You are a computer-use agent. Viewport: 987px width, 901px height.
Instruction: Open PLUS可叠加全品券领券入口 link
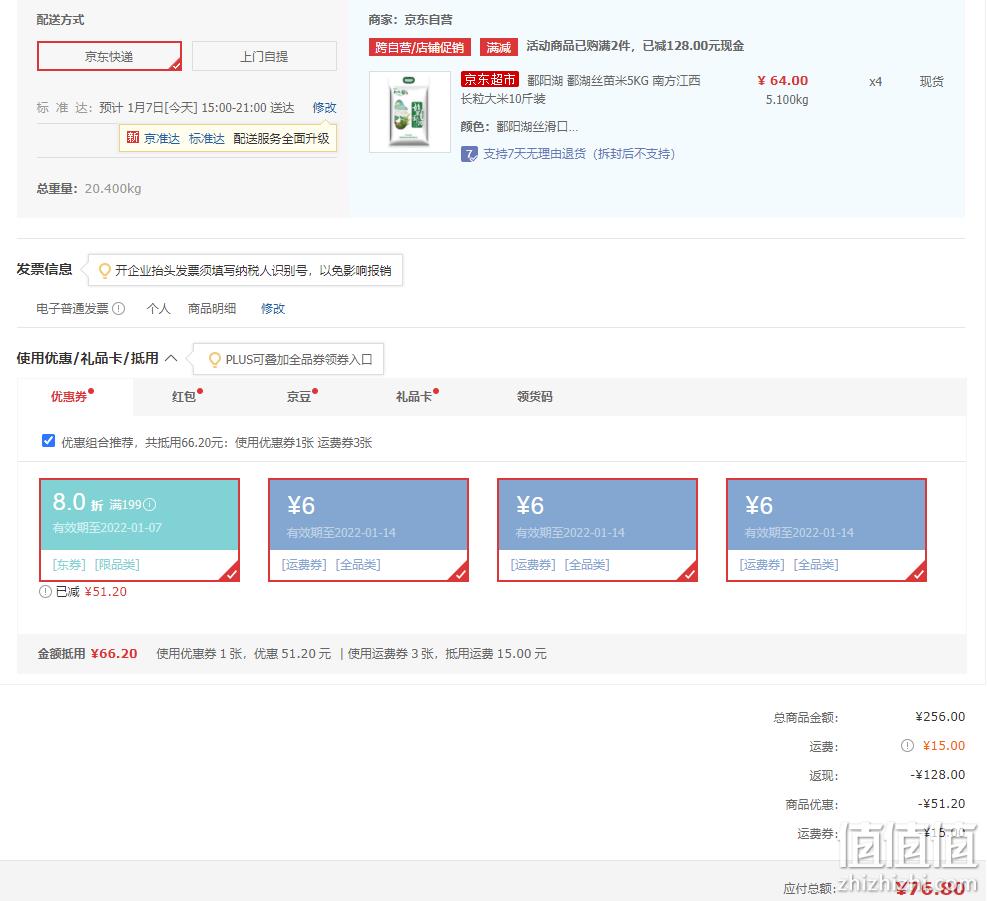pos(299,360)
